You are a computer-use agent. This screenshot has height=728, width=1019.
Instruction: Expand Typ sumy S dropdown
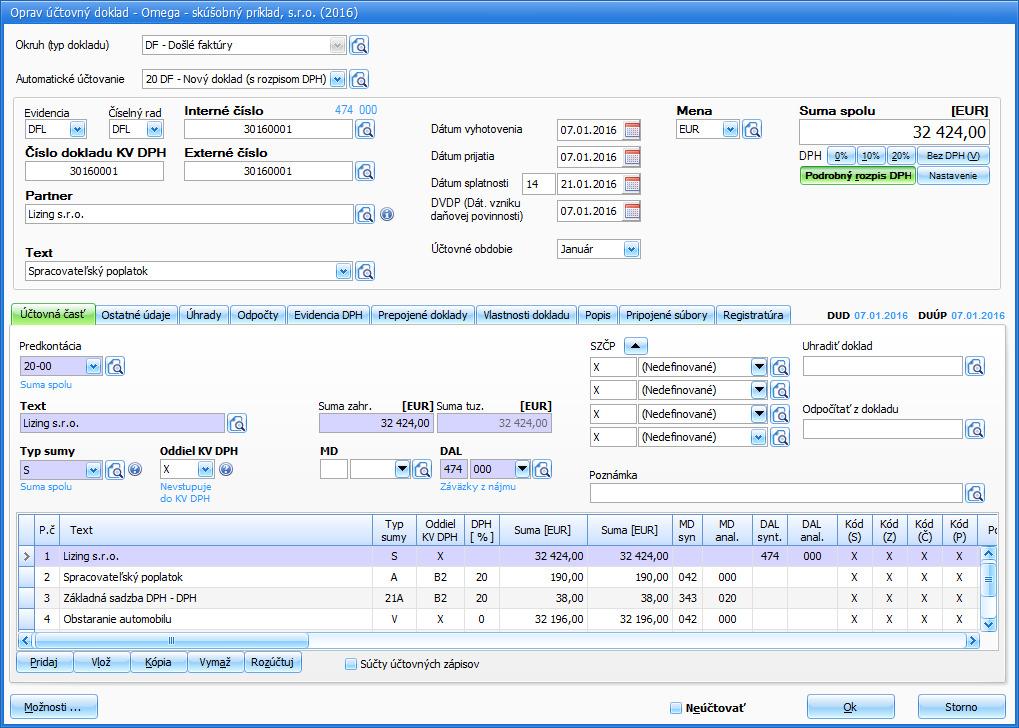[94, 469]
